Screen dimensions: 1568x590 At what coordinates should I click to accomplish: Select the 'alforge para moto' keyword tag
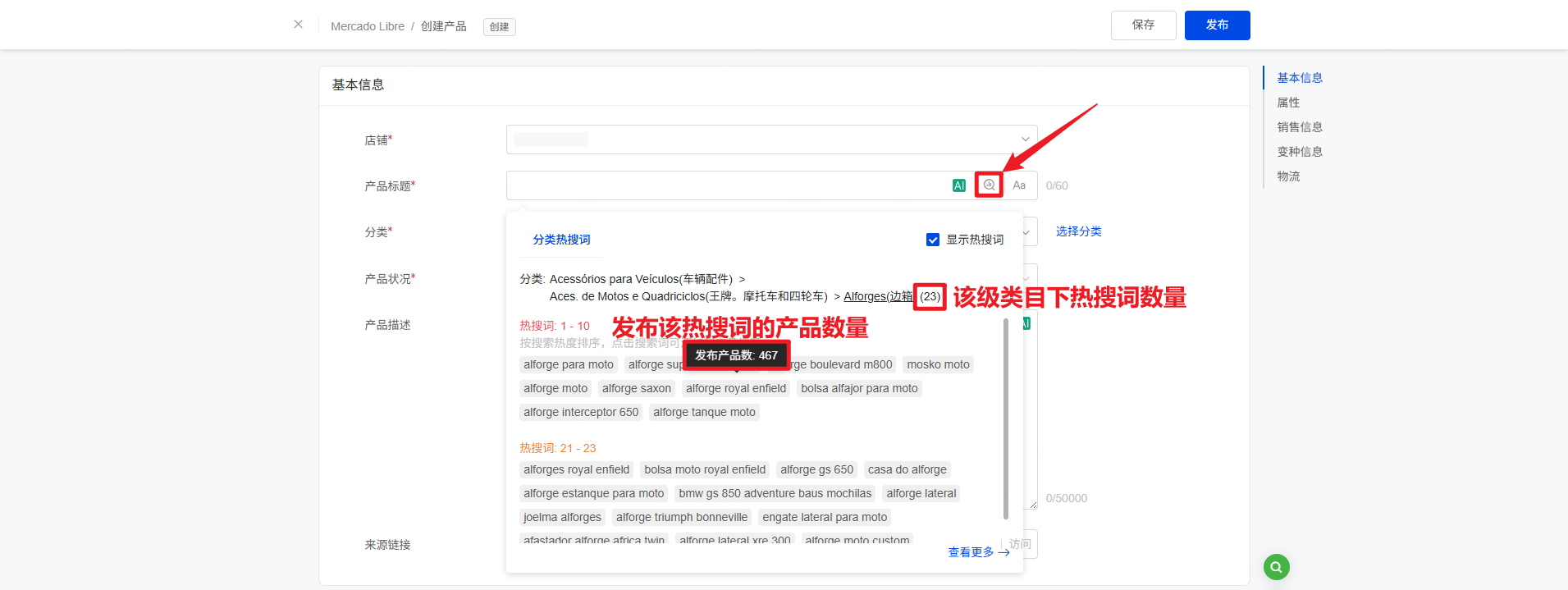[x=569, y=365]
